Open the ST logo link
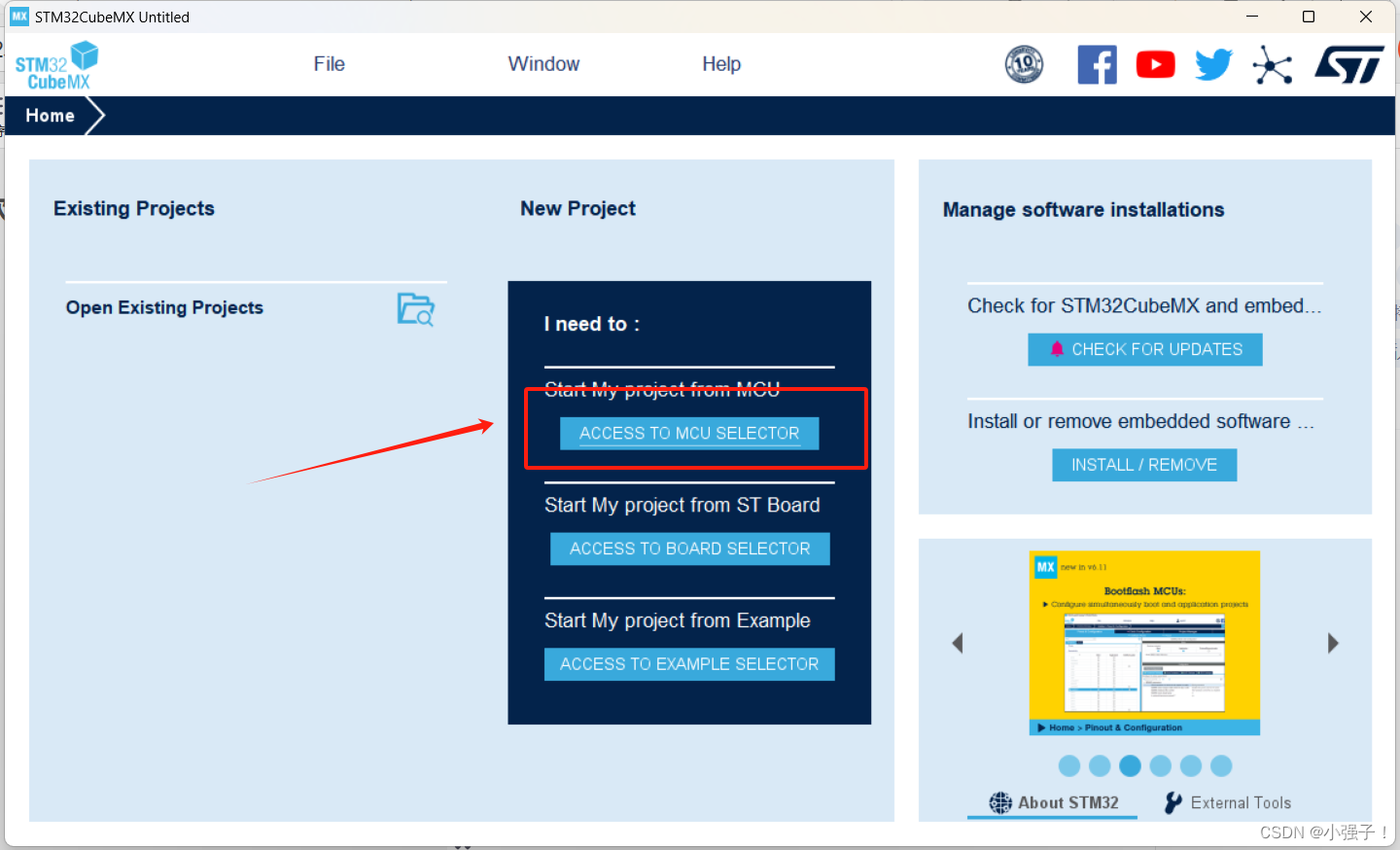 [1348, 65]
